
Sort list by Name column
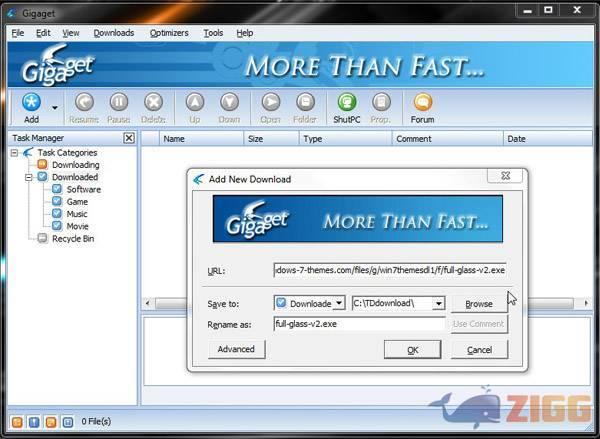tap(201, 139)
